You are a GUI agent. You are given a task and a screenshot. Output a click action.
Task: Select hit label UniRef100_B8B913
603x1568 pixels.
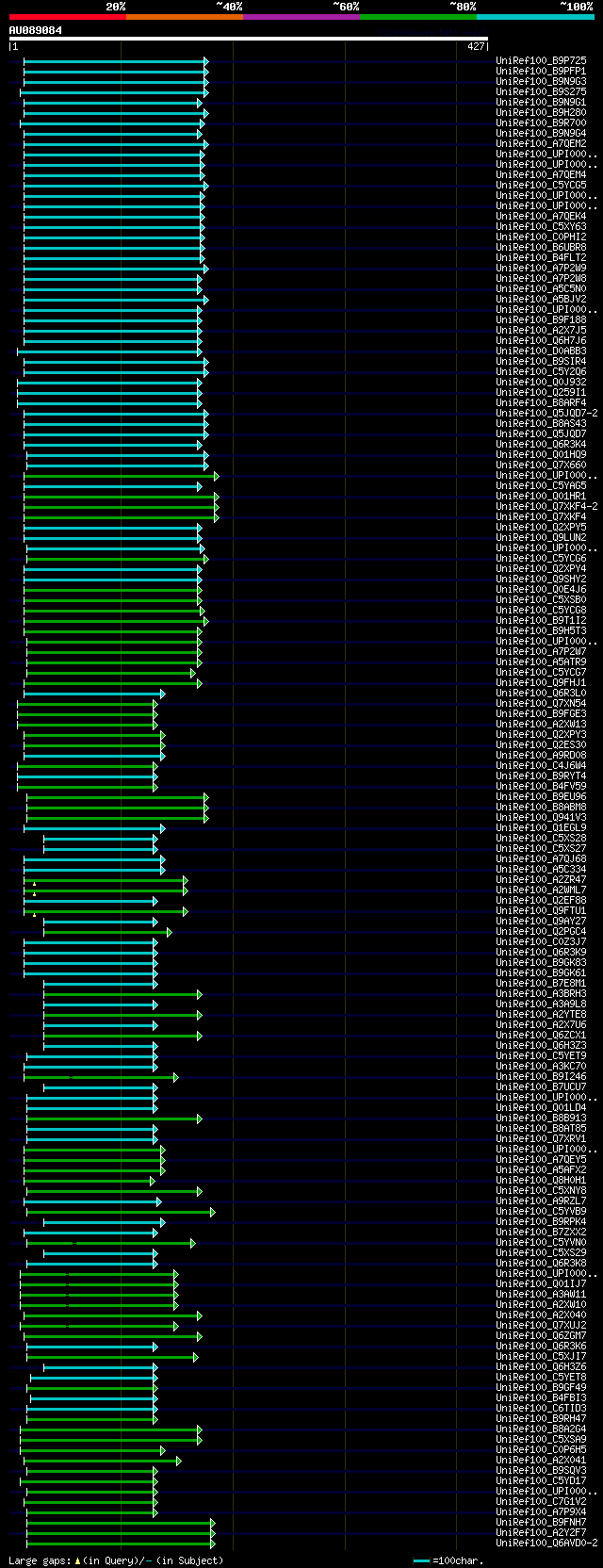(541, 1118)
